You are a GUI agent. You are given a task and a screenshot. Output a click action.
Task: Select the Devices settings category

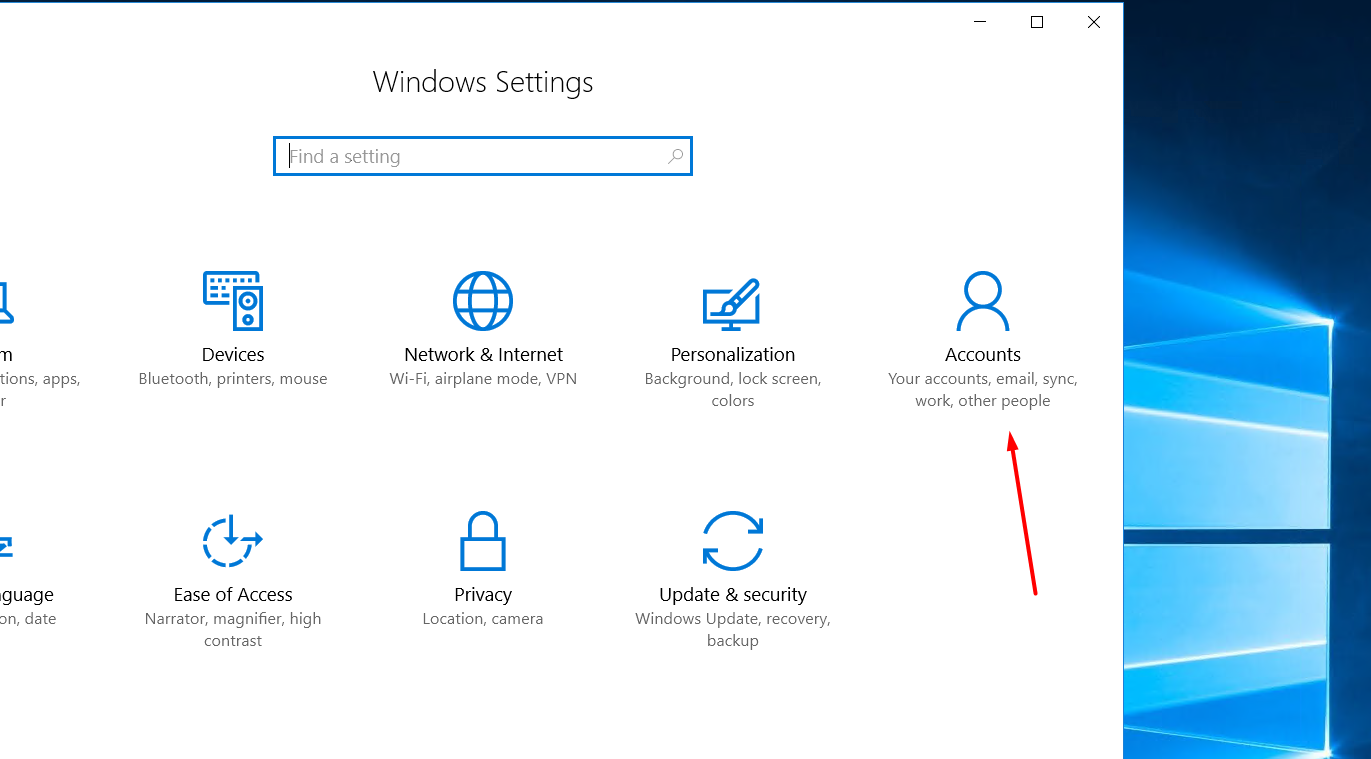[x=233, y=354]
